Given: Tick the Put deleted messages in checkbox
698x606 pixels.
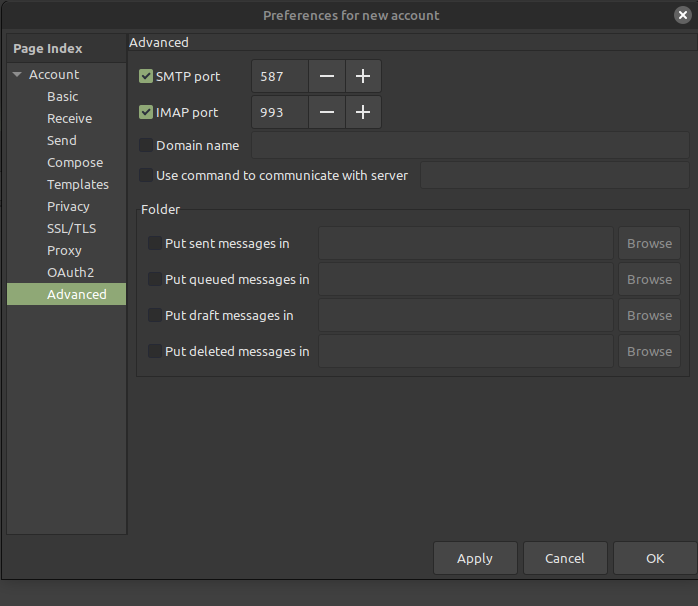Looking at the screenshot, I should click(x=154, y=351).
